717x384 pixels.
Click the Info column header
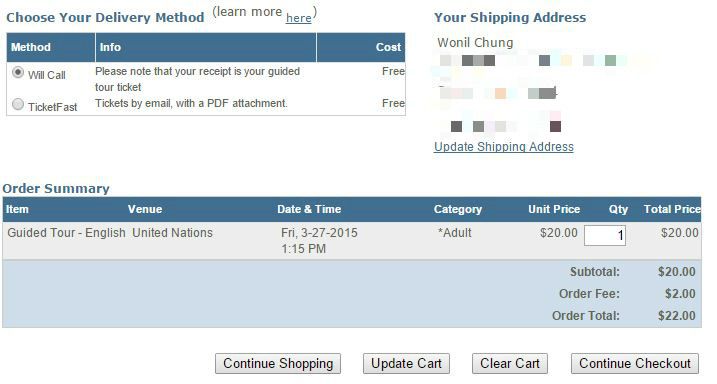click(110, 47)
